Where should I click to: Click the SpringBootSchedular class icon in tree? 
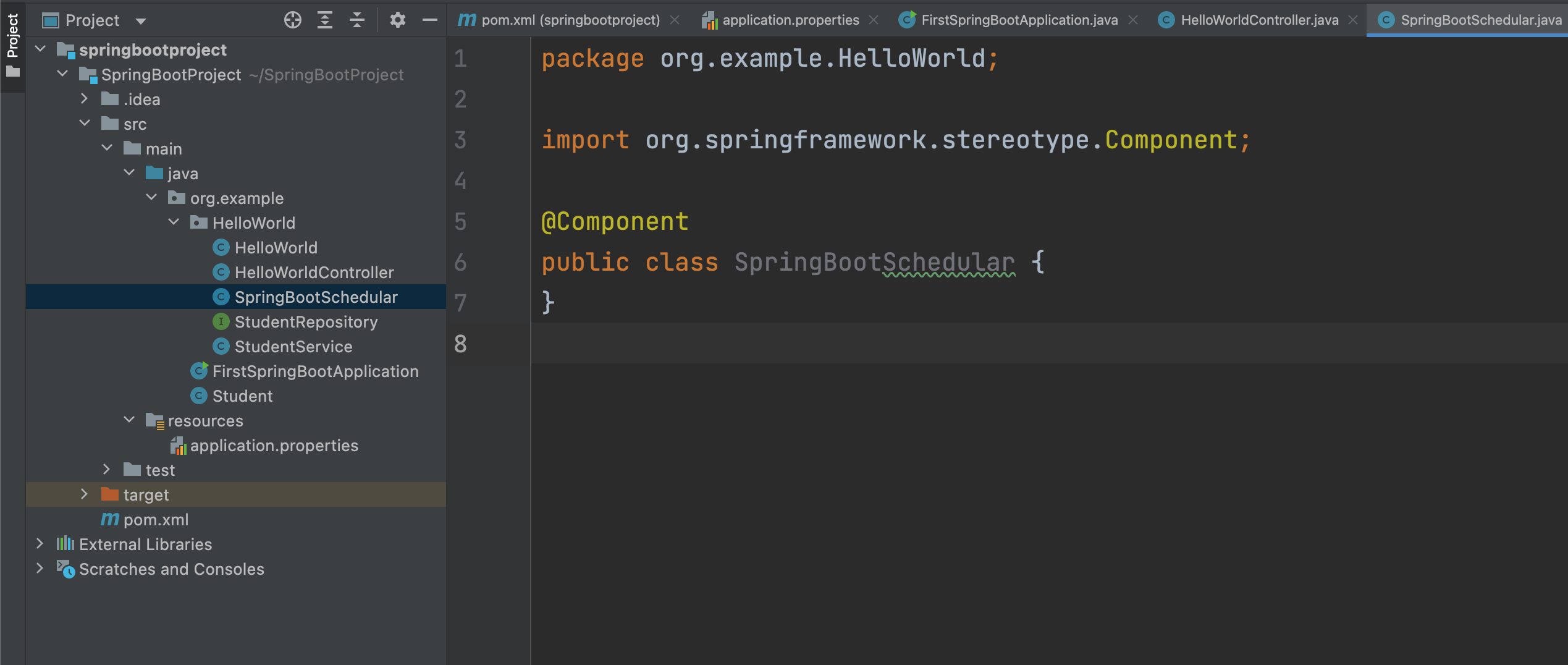(x=221, y=297)
